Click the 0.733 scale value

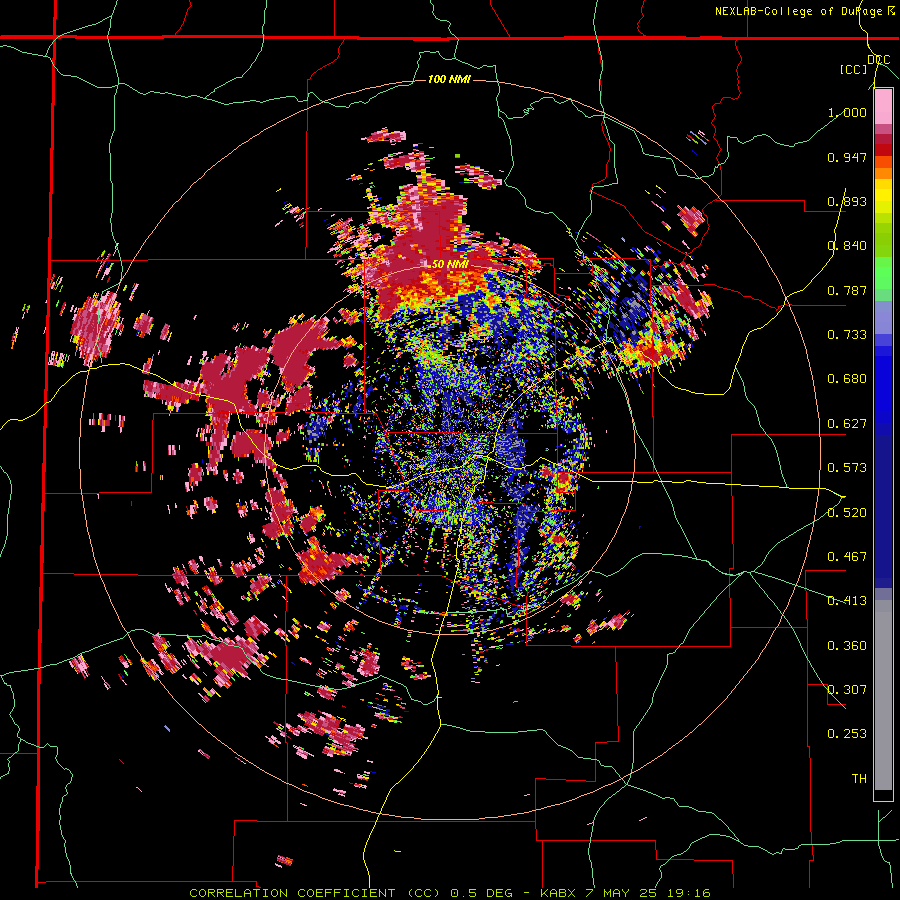847,335
